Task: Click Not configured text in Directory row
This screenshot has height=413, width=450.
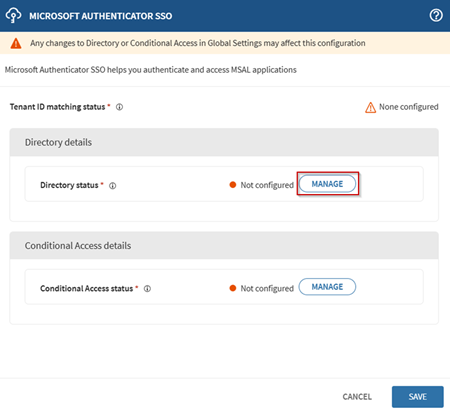Action: 267,185
